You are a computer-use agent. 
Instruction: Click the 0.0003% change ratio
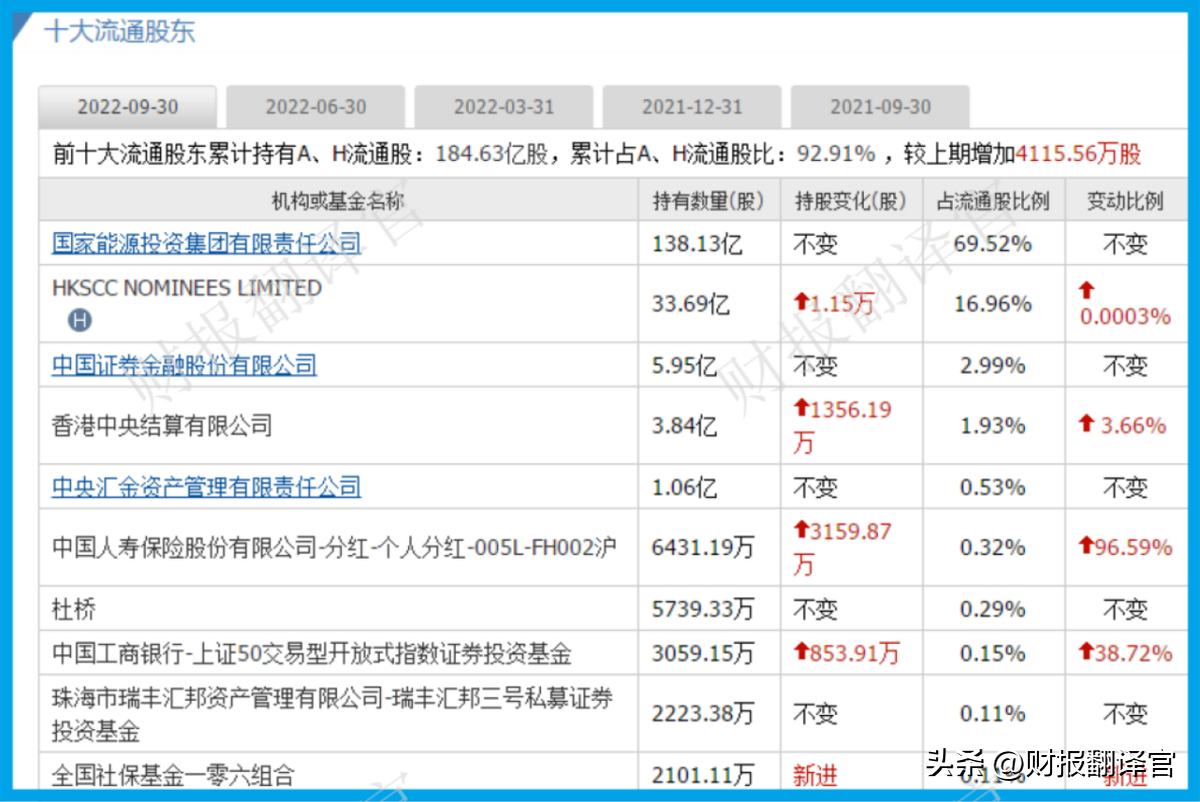tap(1125, 317)
